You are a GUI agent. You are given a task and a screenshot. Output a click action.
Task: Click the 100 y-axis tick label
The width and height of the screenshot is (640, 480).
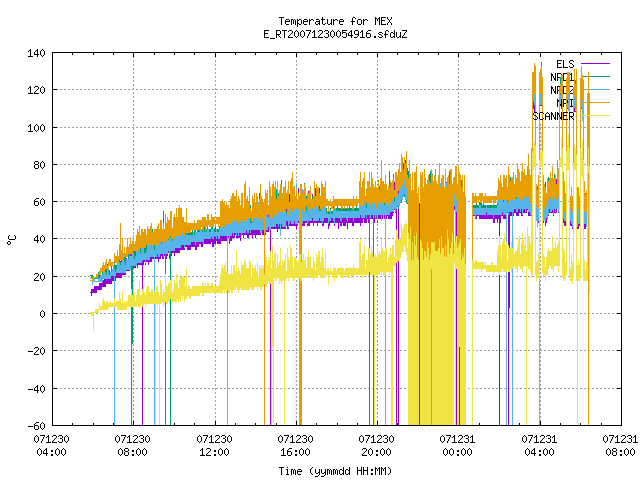[36, 128]
